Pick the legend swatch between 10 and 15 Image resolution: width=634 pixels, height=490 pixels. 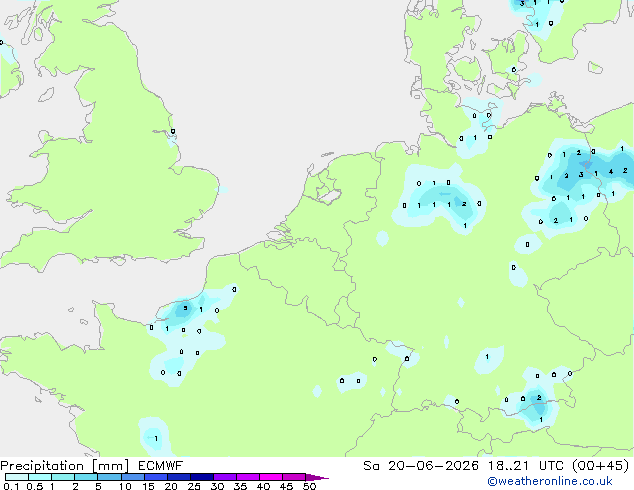click(x=133, y=477)
